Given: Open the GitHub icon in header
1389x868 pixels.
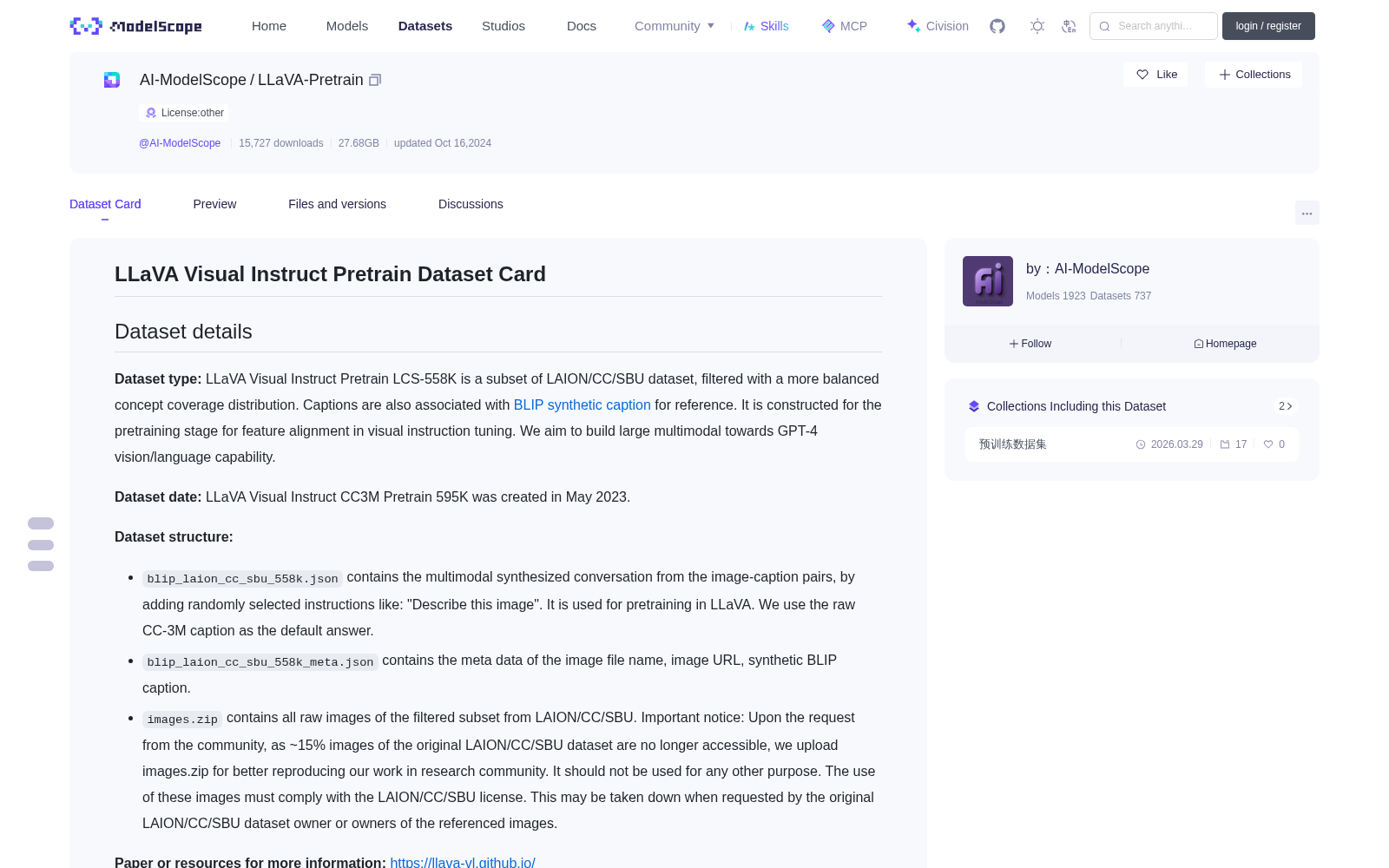Looking at the screenshot, I should pos(997,26).
